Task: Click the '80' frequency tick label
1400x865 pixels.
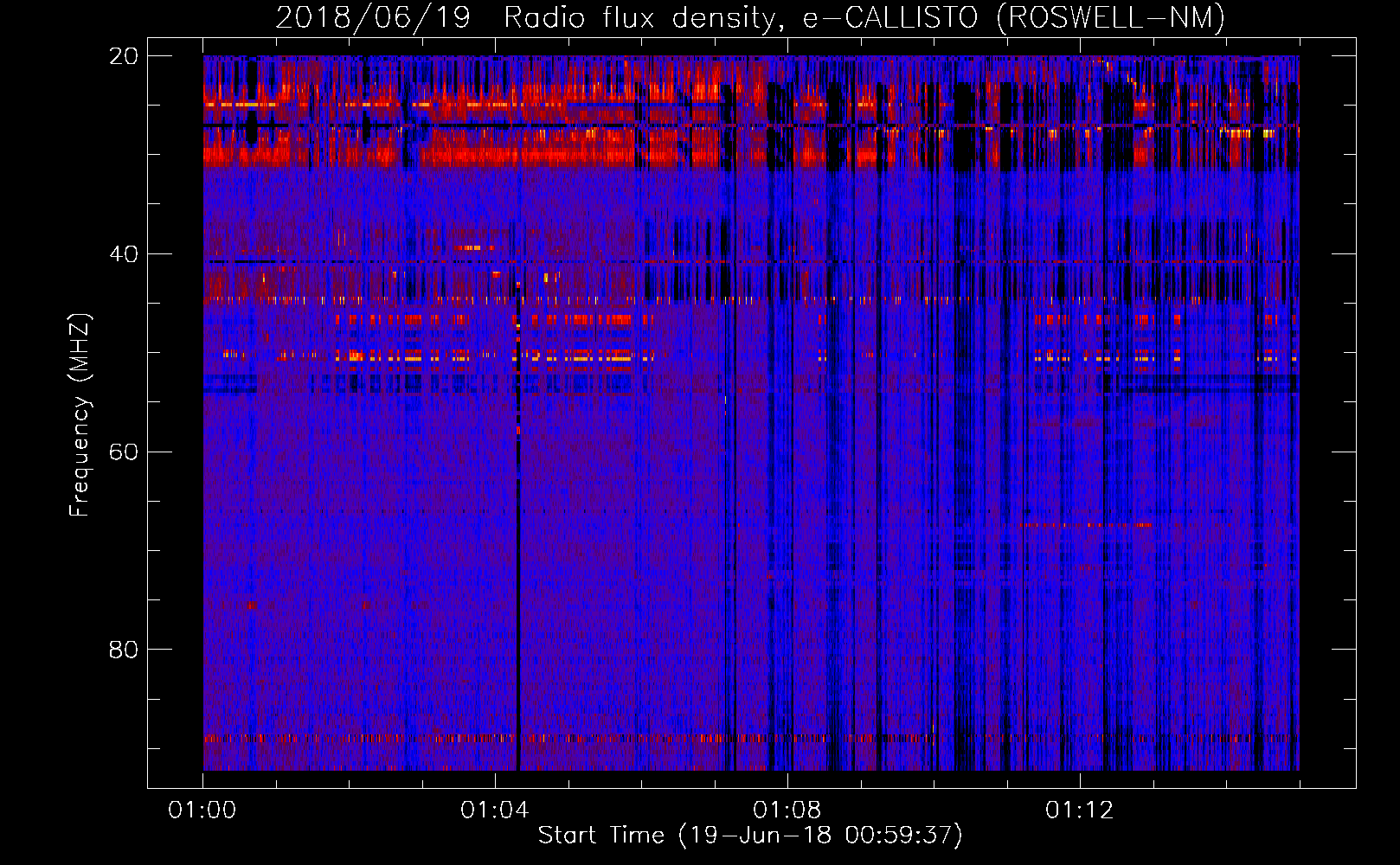Action: point(124,650)
